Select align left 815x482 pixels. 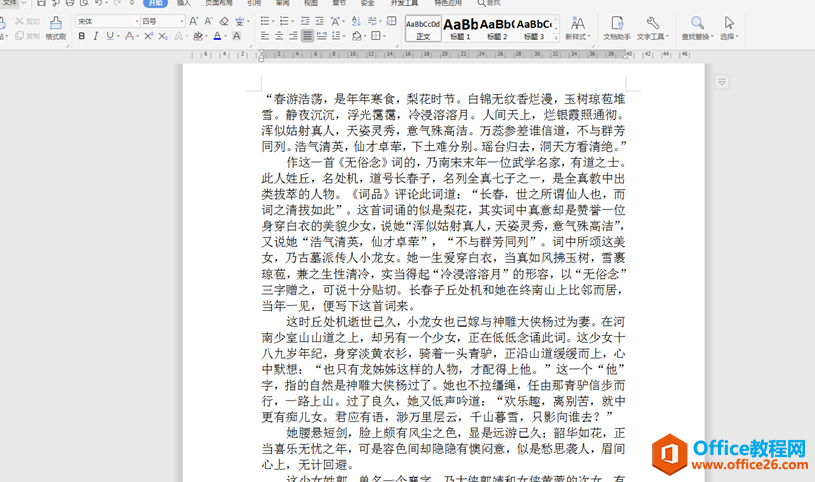click(265, 36)
